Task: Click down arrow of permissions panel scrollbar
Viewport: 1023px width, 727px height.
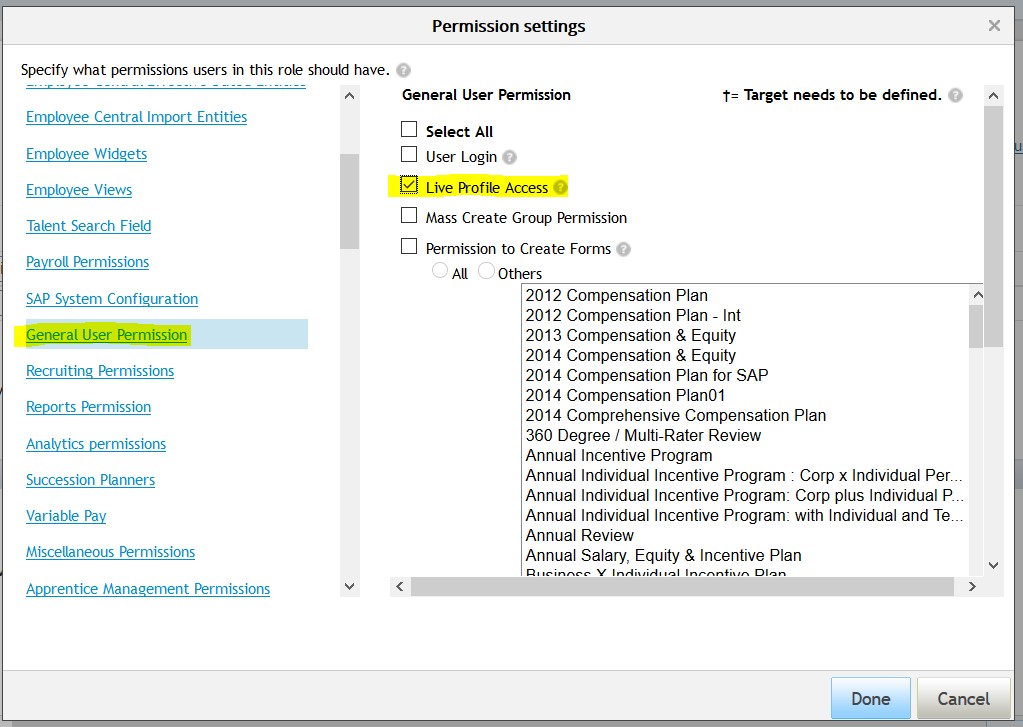Action: click(x=994, y=565)
